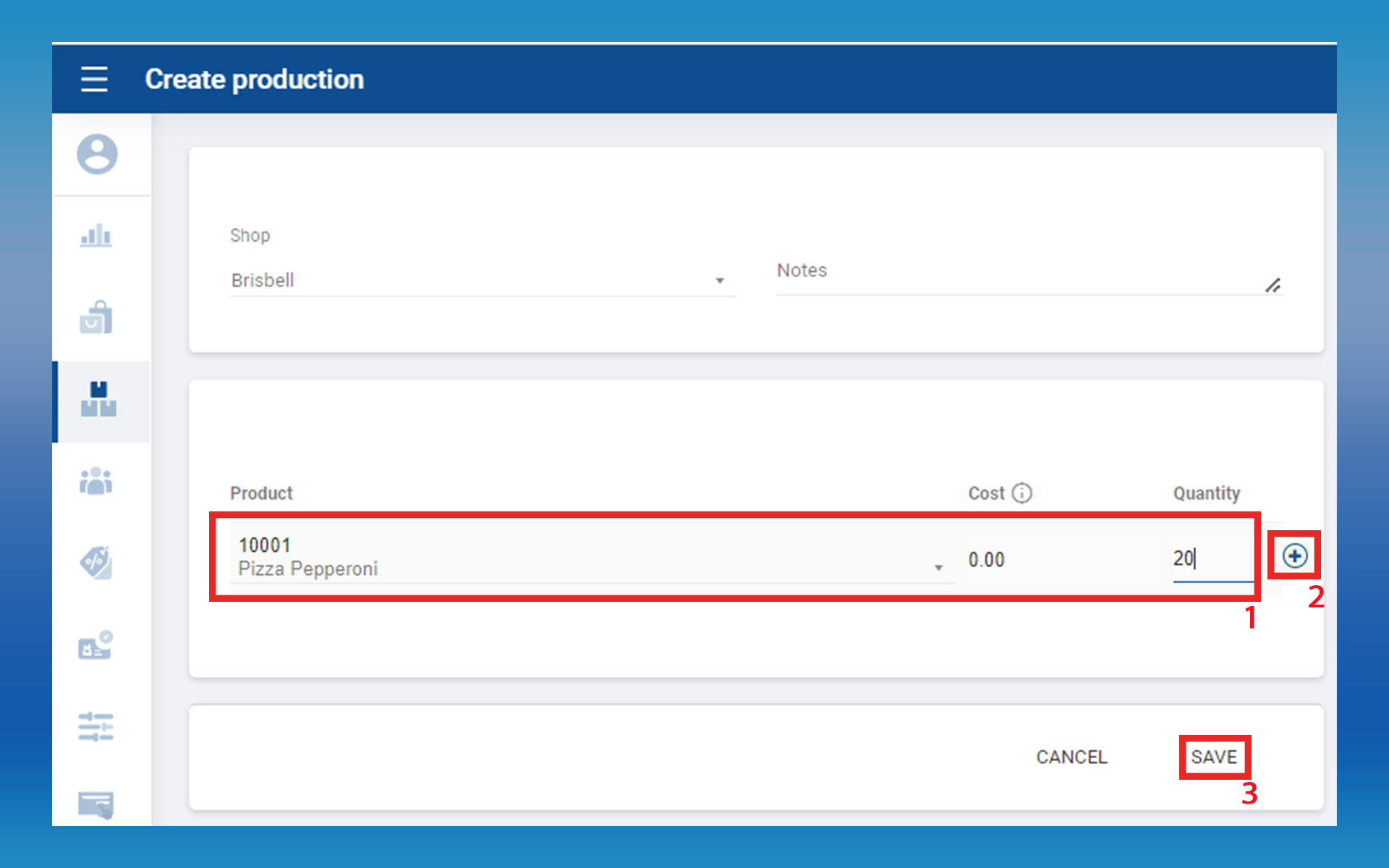Click the card payment sidebar icon

tap(96, 803)
